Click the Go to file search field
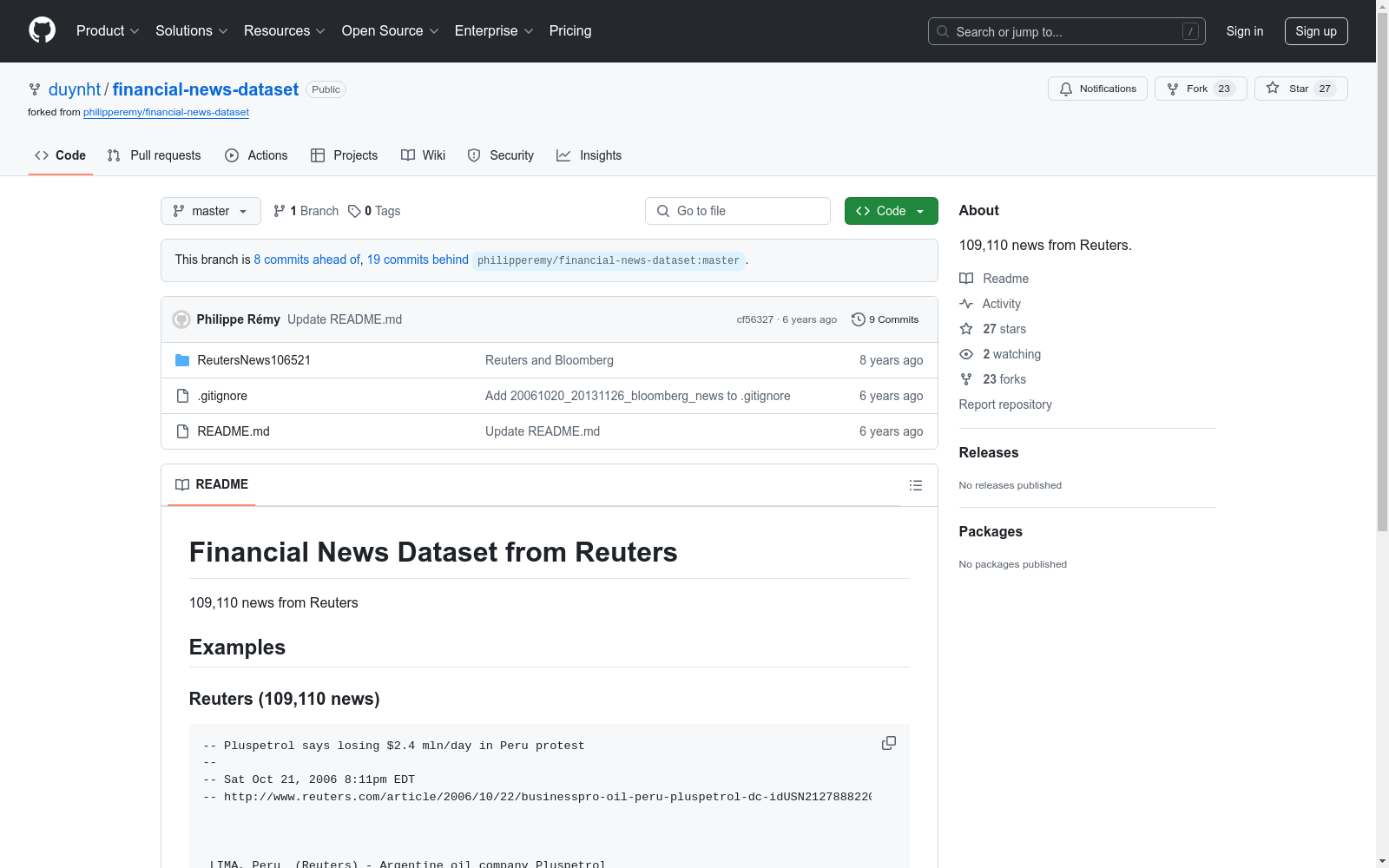1389x868 pixels. click(737, 211)
